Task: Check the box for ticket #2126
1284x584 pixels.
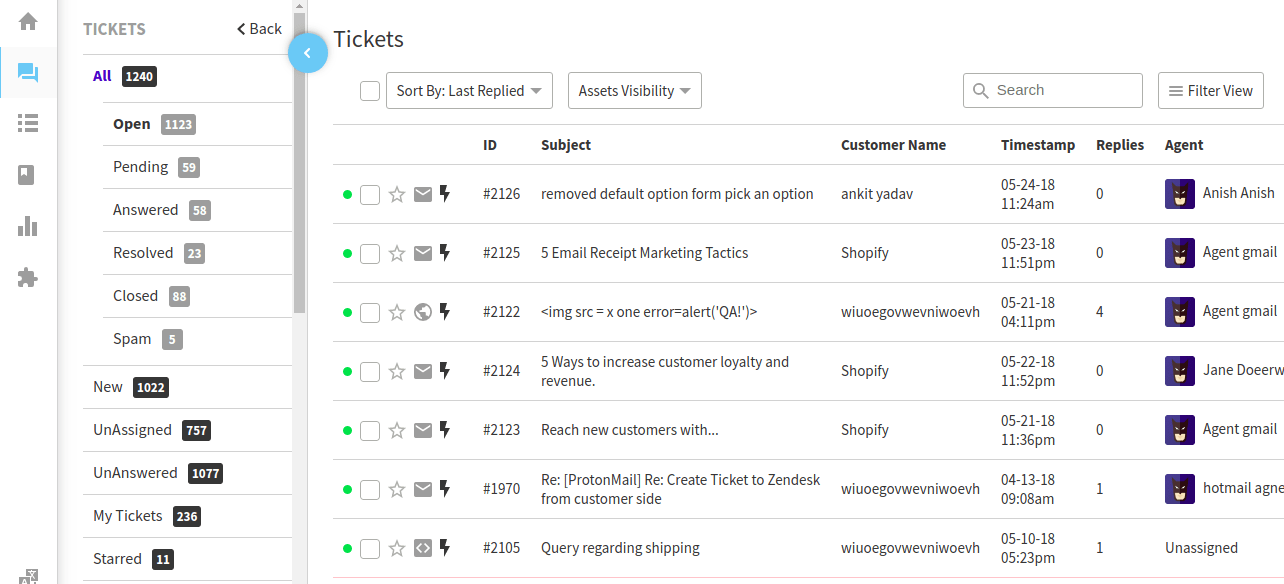Action: [370, 194]
